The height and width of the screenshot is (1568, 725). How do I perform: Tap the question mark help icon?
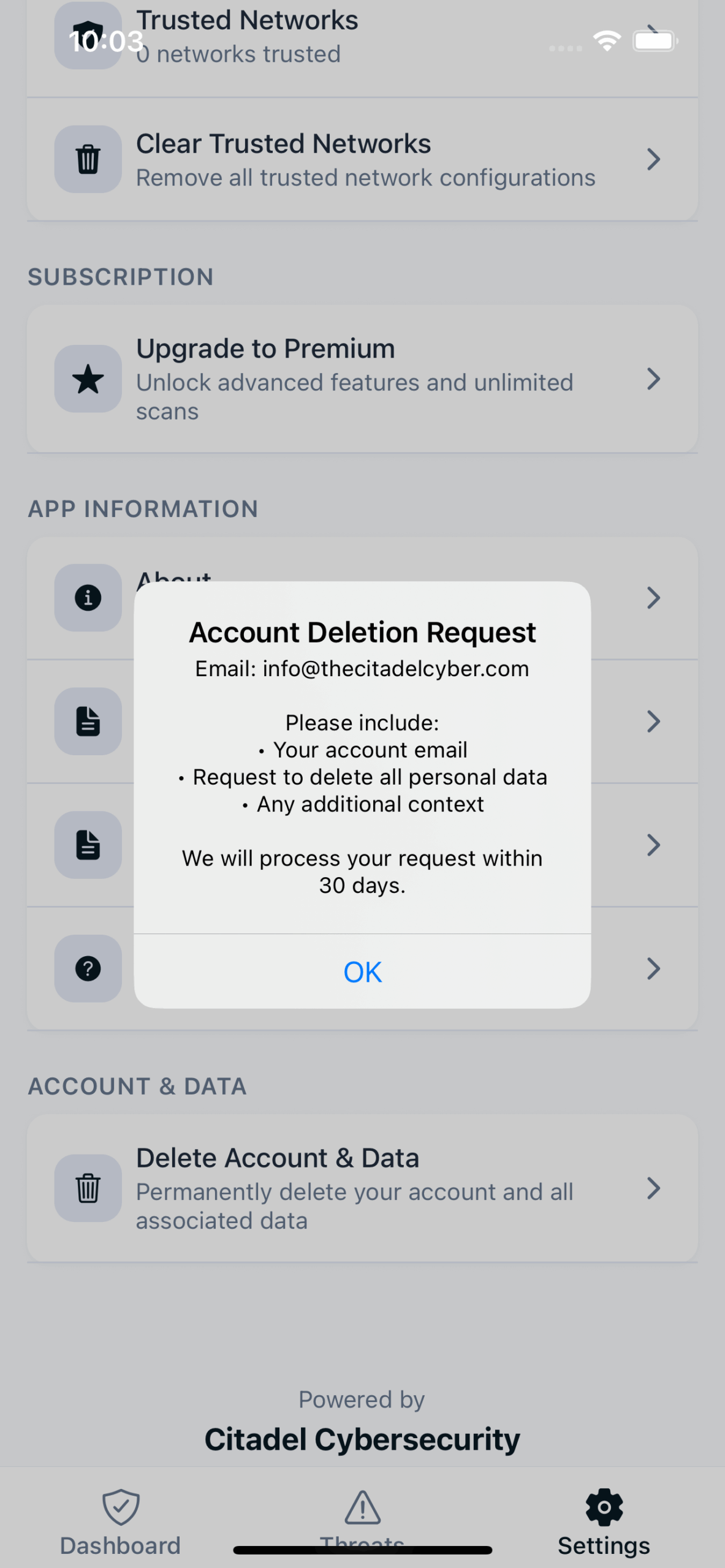pos(88,968)
